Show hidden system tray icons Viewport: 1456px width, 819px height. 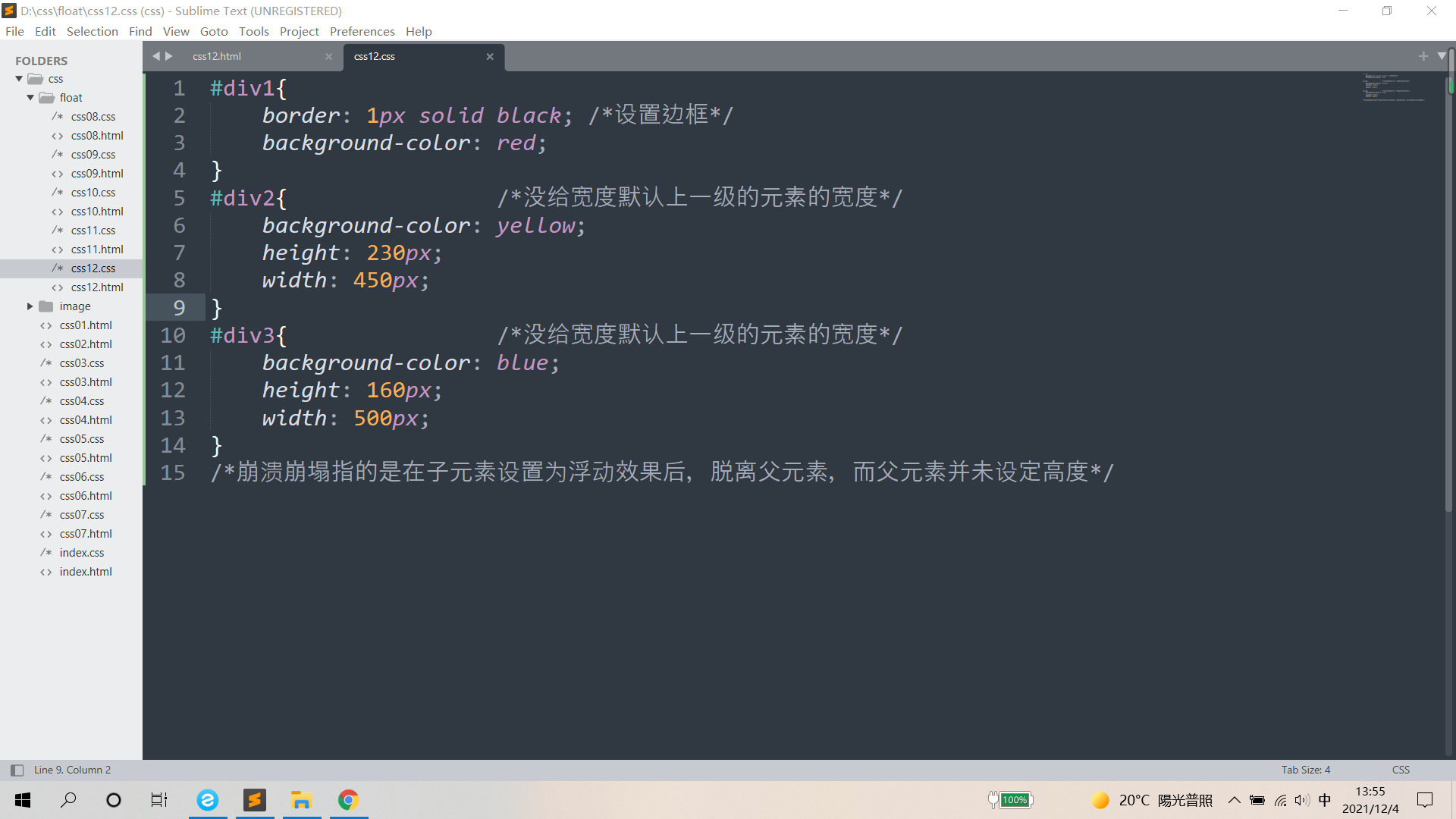click(x=1234, y=800)
